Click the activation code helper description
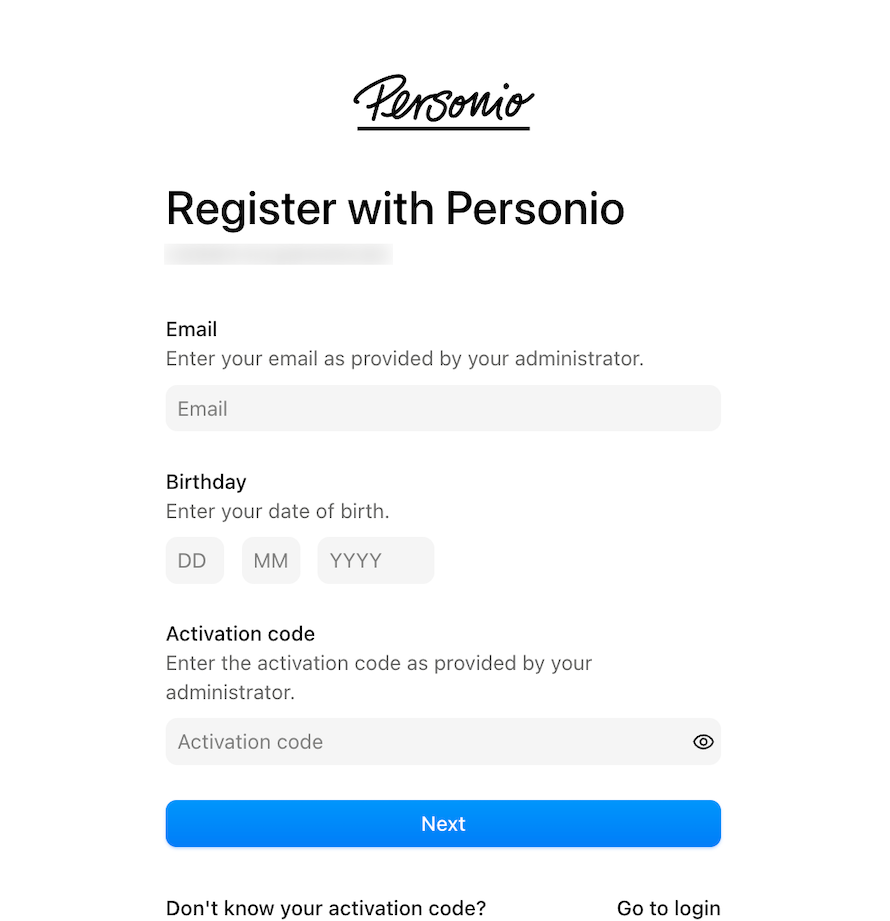 379,678
